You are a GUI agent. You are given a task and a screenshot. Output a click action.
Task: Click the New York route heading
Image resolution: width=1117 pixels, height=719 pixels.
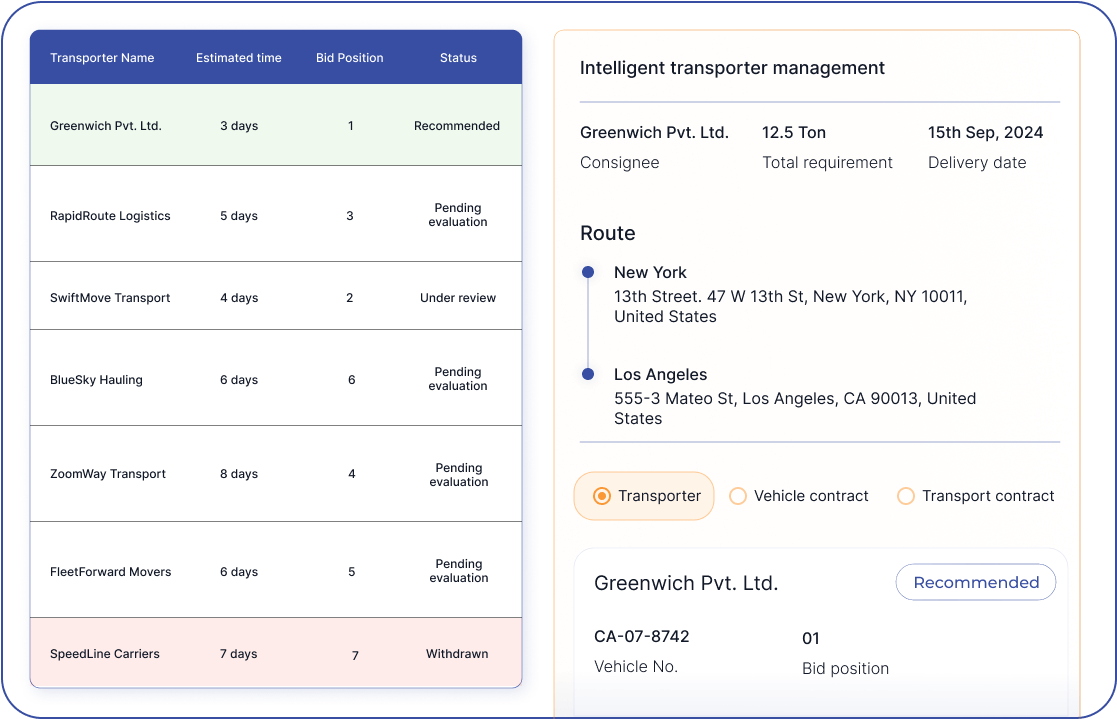[650, 272]
